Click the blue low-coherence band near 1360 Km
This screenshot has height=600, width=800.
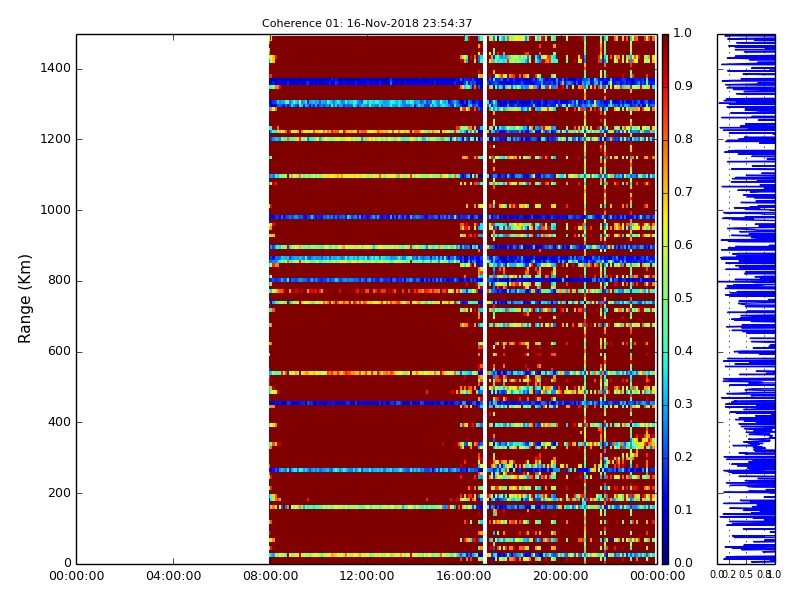[462, 82]
